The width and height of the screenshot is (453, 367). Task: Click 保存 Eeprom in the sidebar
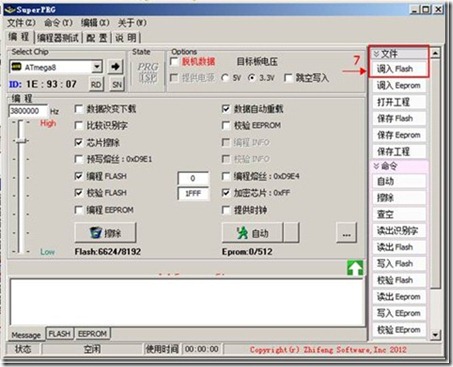point(399,135)
